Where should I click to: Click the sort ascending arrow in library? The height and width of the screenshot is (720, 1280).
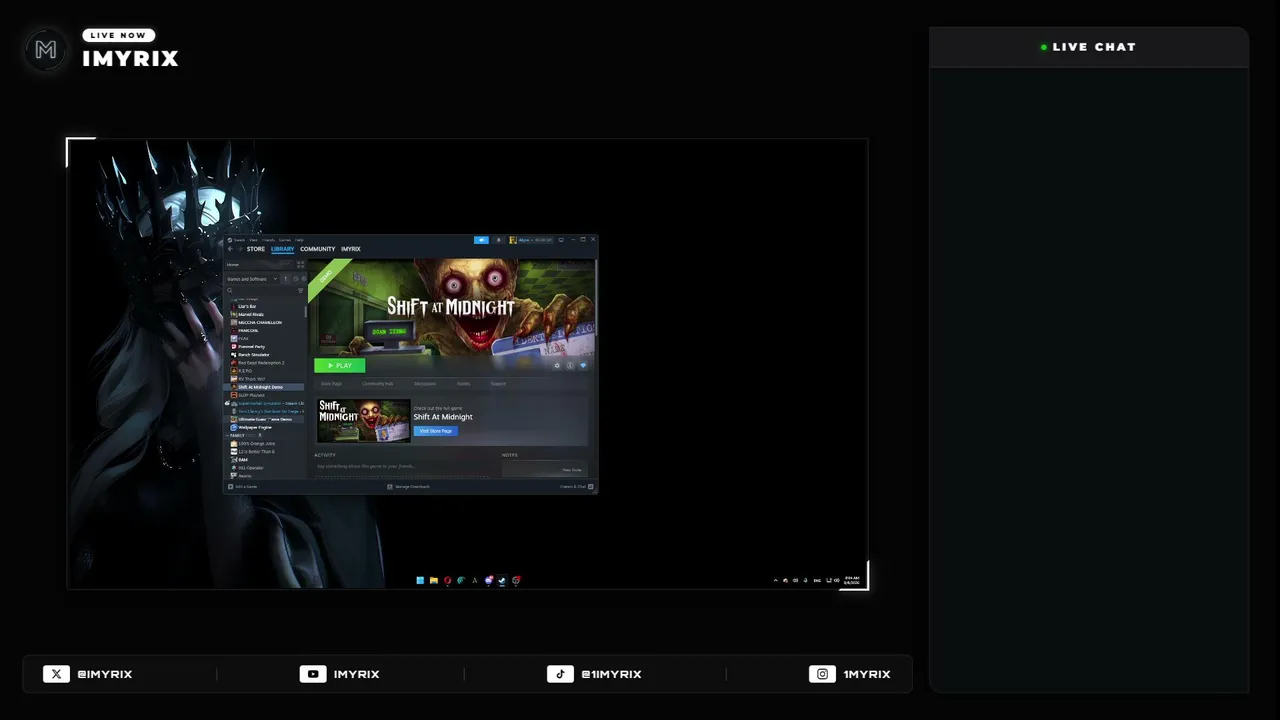point(285,279)
